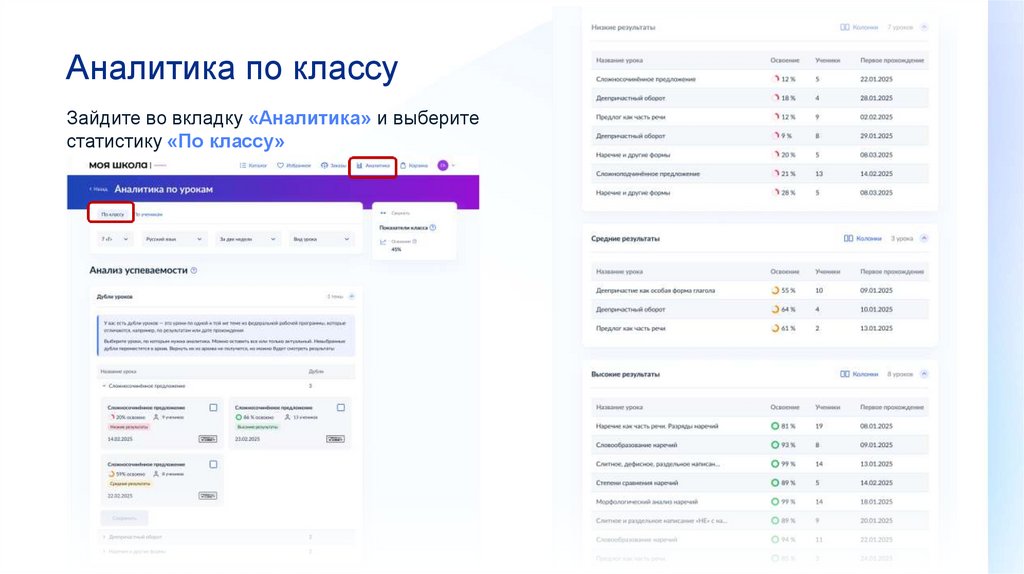Click help icon beside Показатели класса
This screenshot has width=1024, height=574.
pyautogui.click(x=433, y=228)
